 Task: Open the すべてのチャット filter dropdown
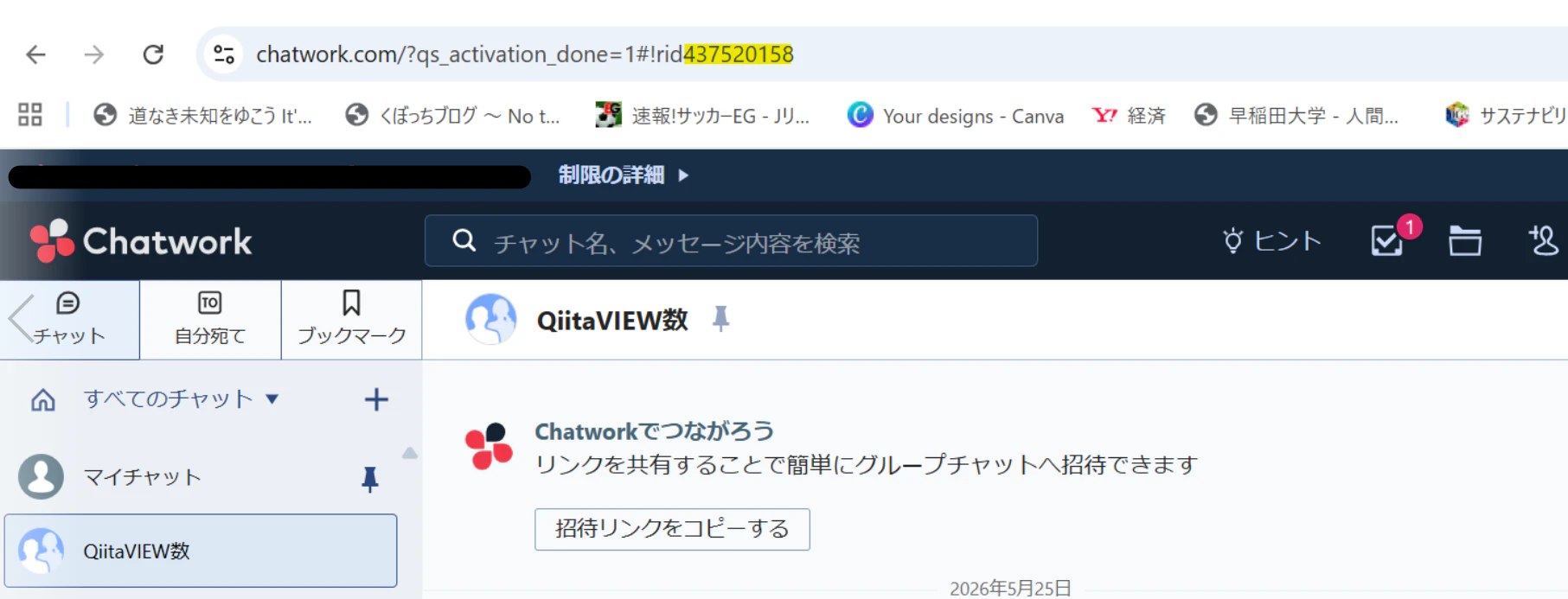(x=181, y=398)
